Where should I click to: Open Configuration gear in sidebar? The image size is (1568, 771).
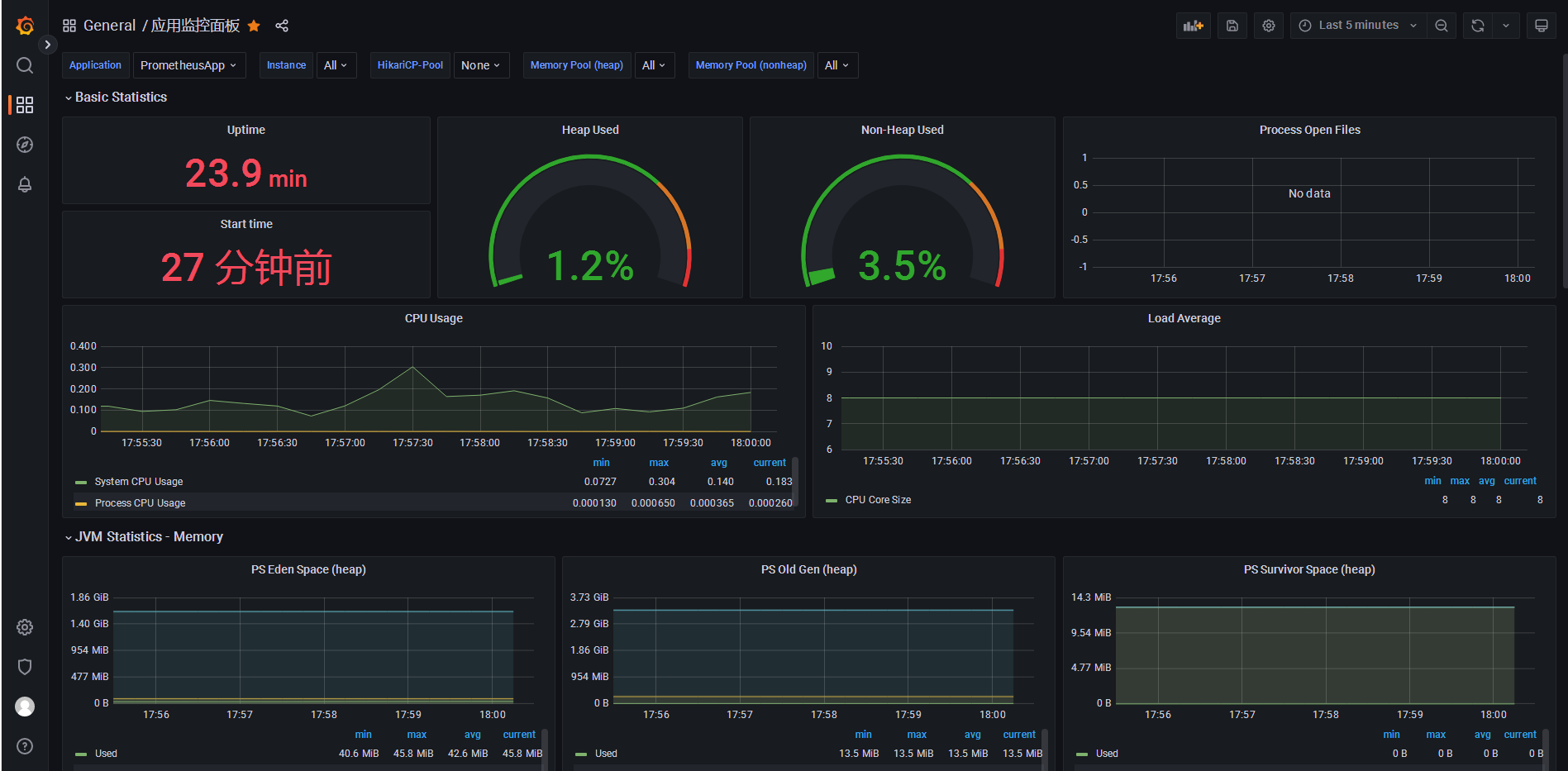tap(25, 627)
